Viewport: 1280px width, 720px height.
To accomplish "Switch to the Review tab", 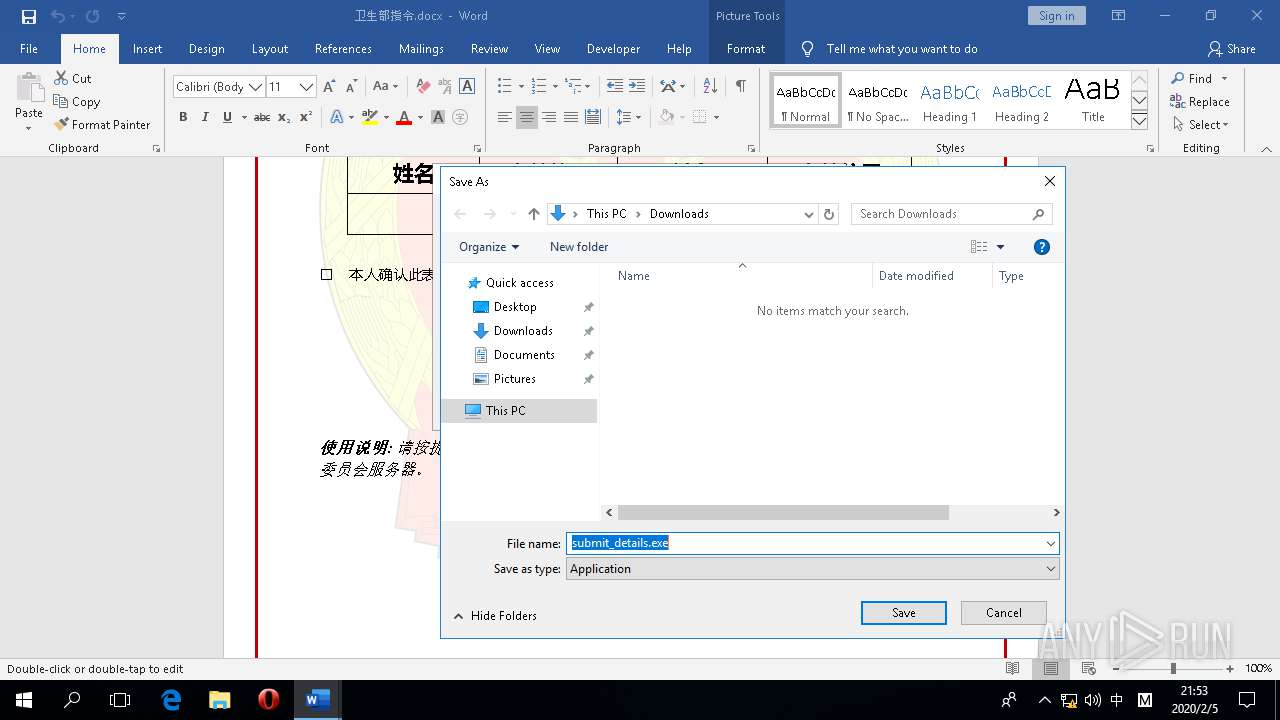I will [489, 48].
